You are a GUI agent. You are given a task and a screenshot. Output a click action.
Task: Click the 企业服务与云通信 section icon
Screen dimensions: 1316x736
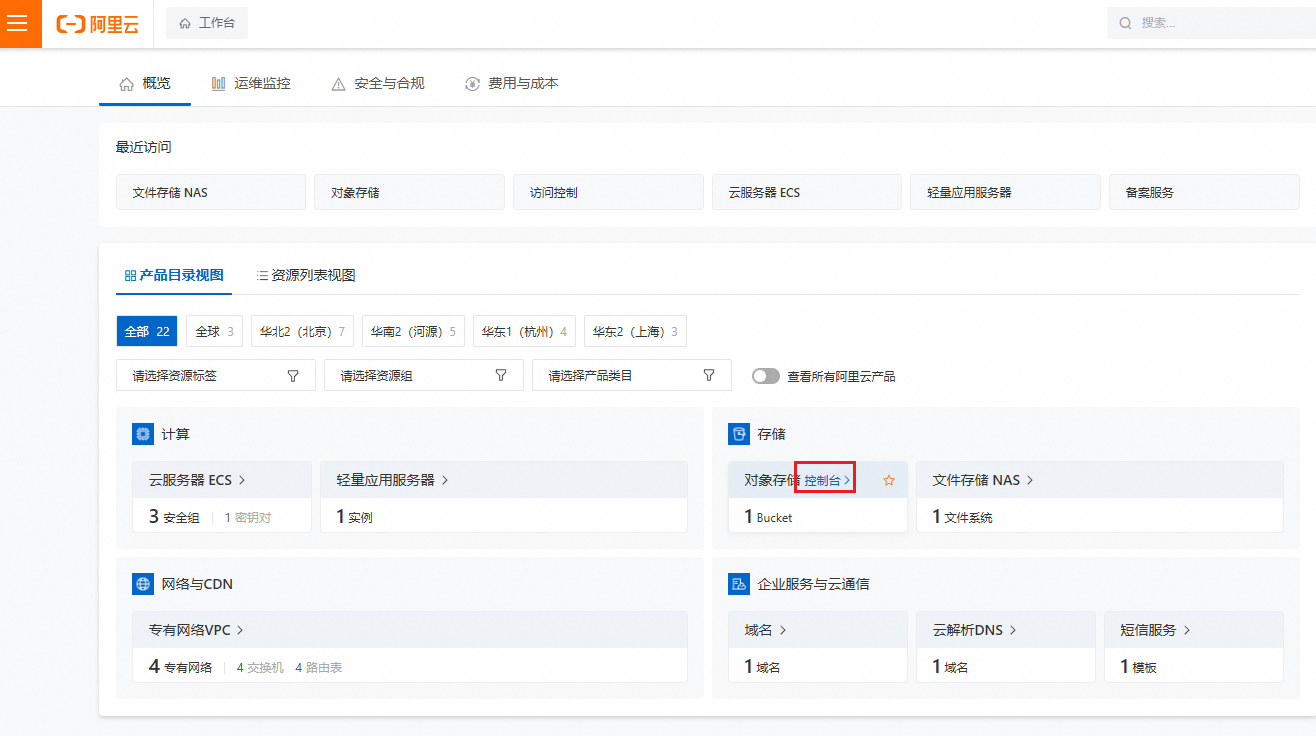coord(739,584)
